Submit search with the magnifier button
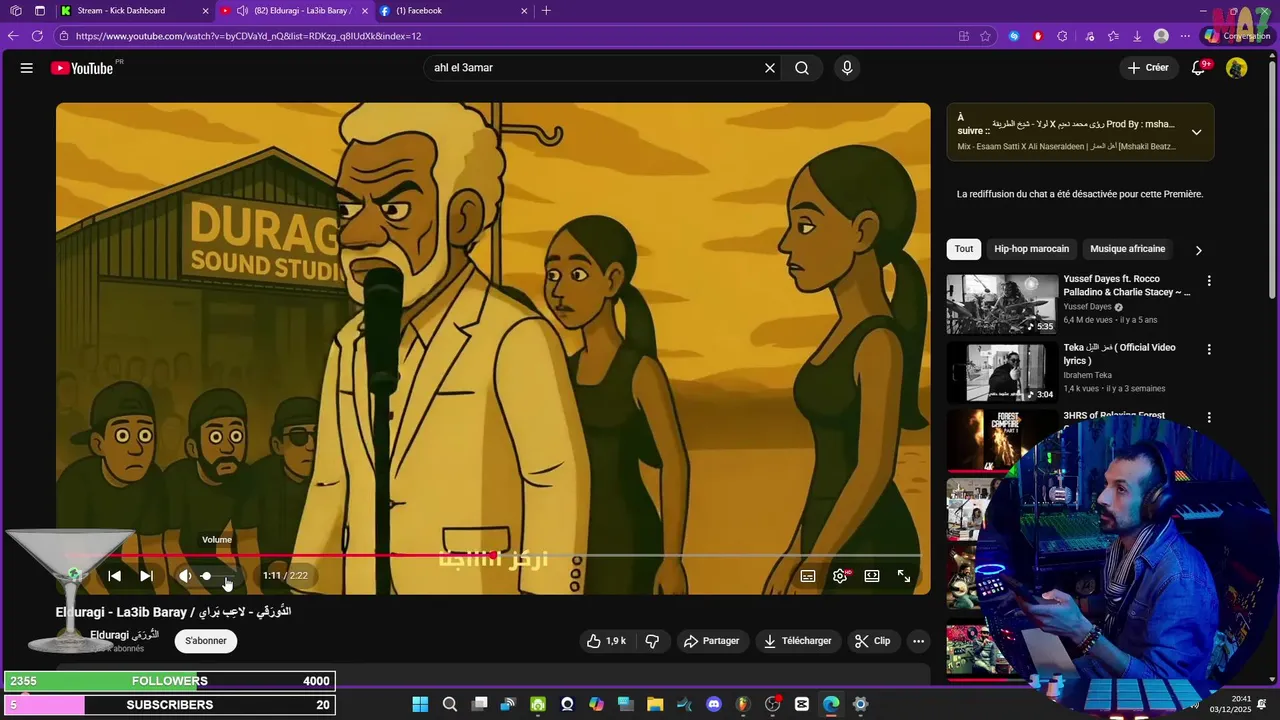Viewport: 1280px width, 720px height. click(x=802, y=68)
